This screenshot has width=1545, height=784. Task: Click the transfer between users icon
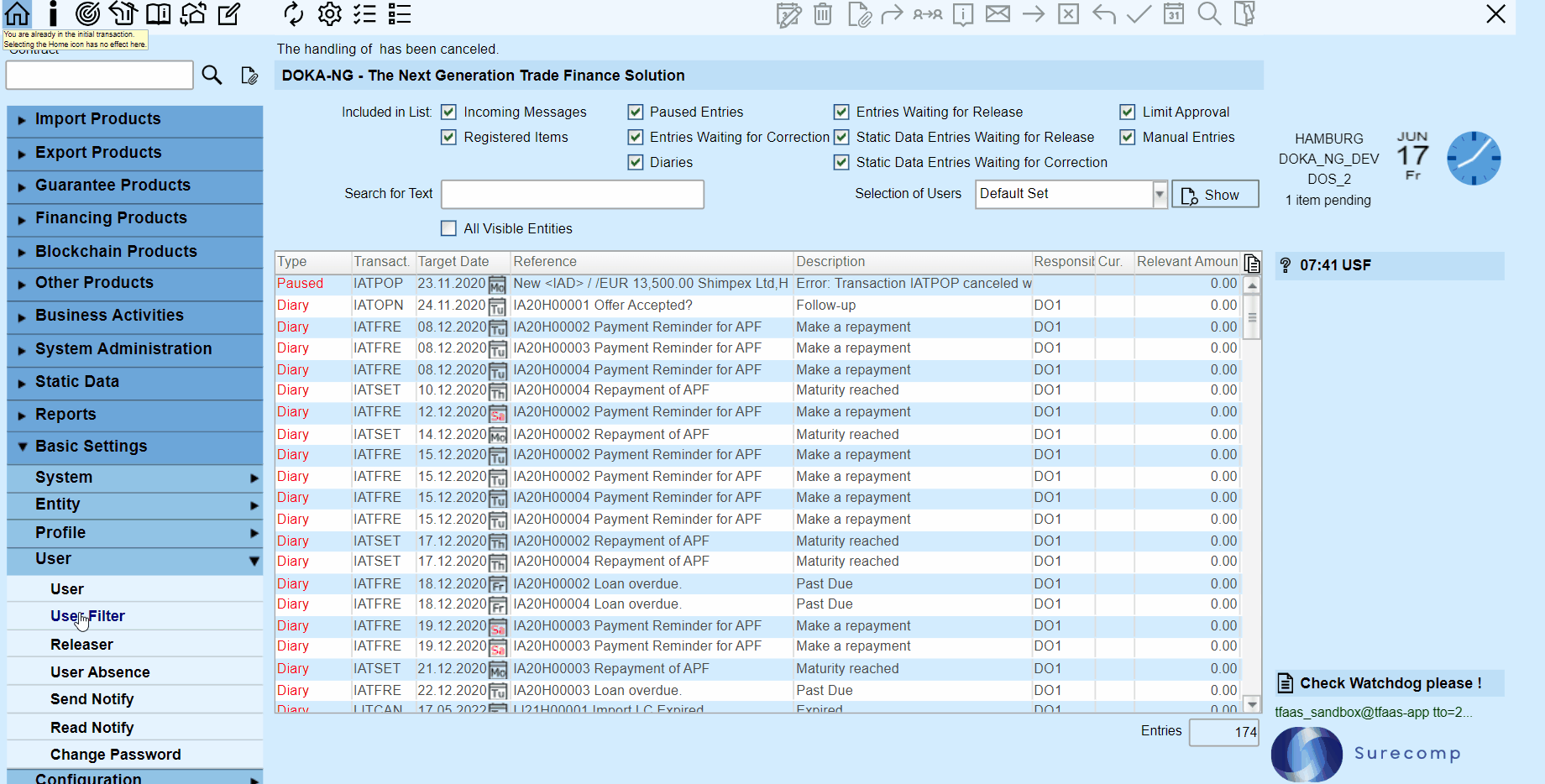(x=928, y=14)
